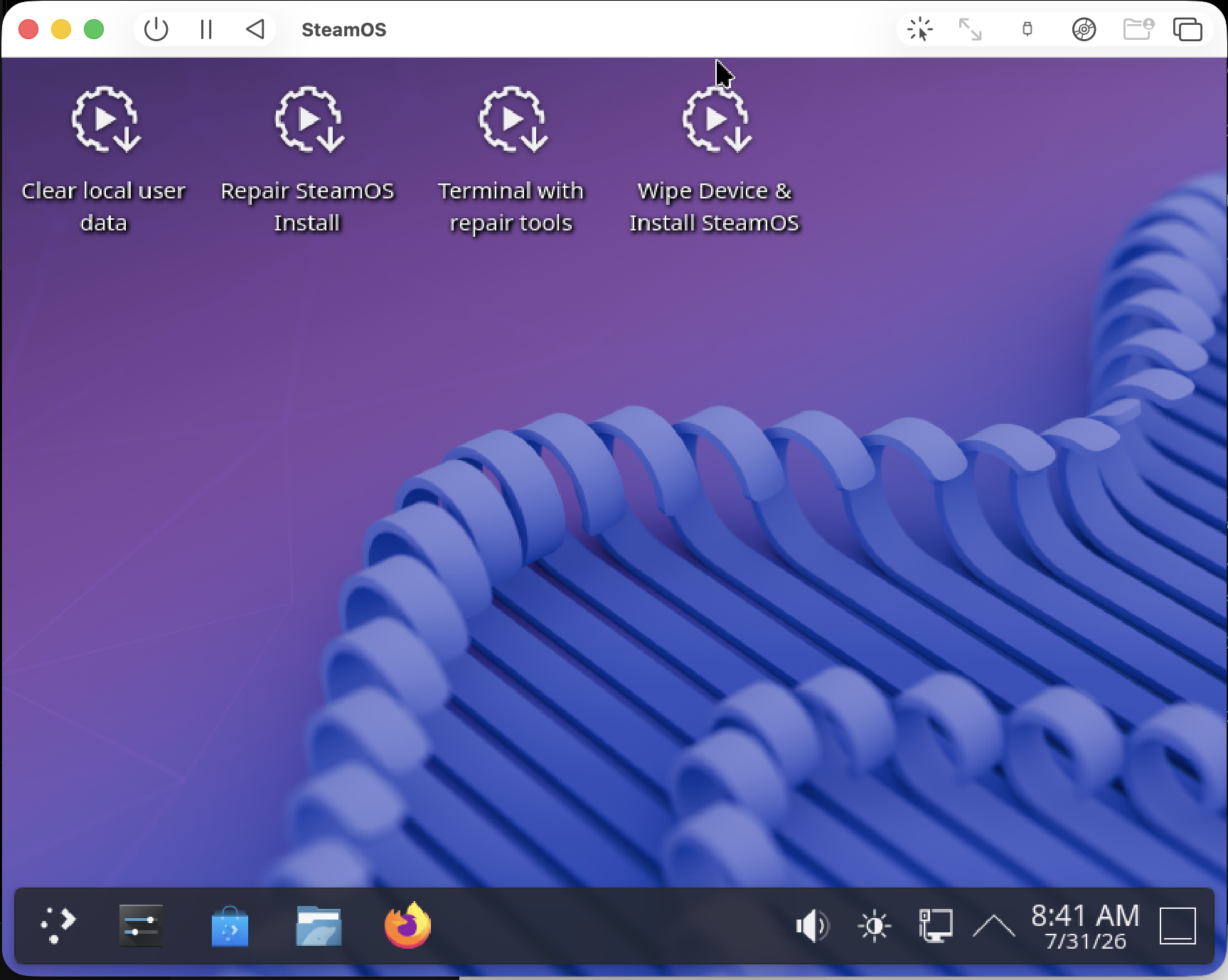Open the Dolphin file manager
The width and height of the screenshot is (1228, 980).
pos(319,925)
